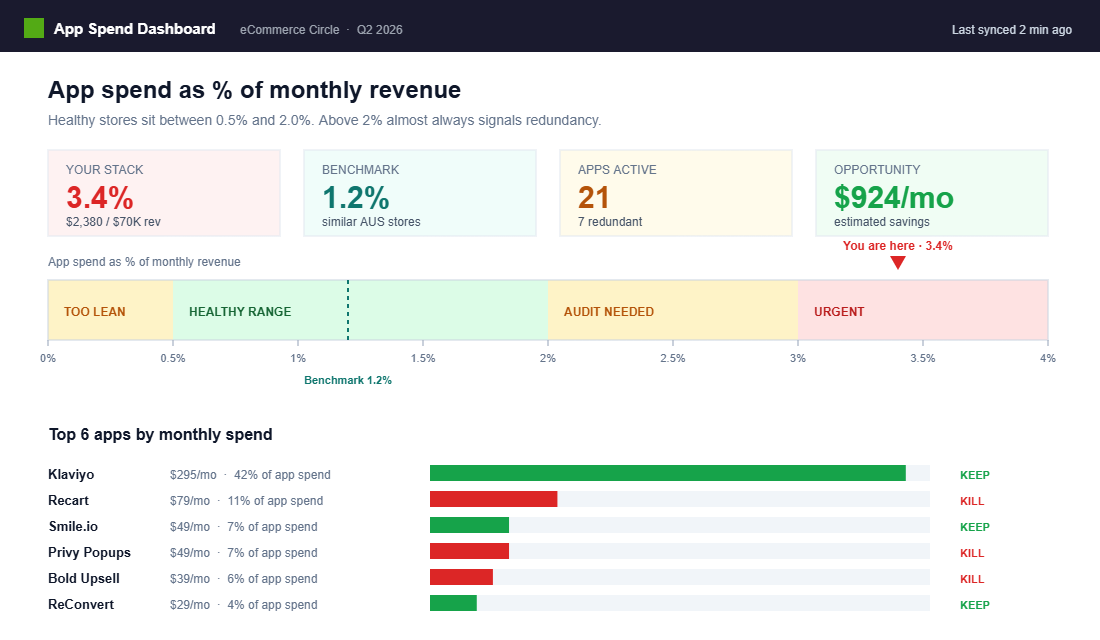Screen dimensions: 1100x640
Task: Click the 'Last synced 2 min ago' status
Action: coord(1011,30)
